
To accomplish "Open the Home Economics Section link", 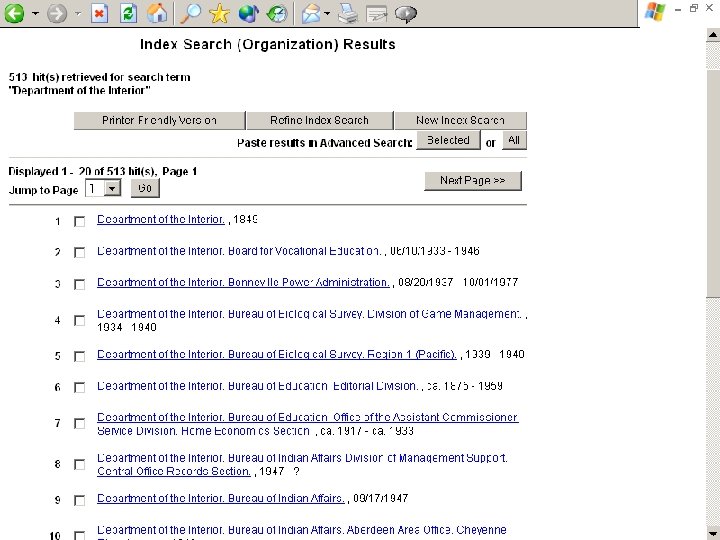I will click(308, 424).
